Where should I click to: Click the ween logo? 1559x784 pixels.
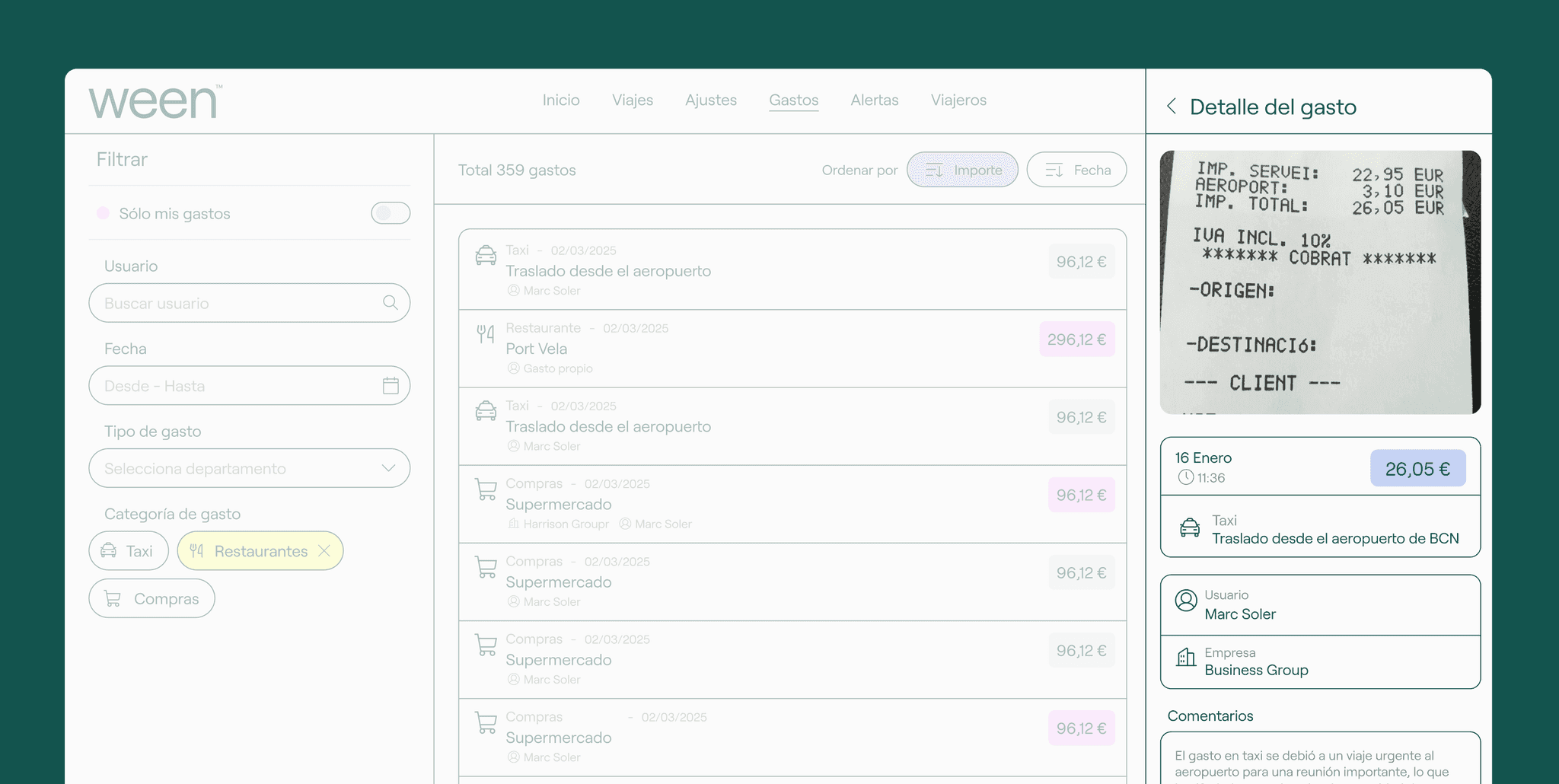(155, 102)
